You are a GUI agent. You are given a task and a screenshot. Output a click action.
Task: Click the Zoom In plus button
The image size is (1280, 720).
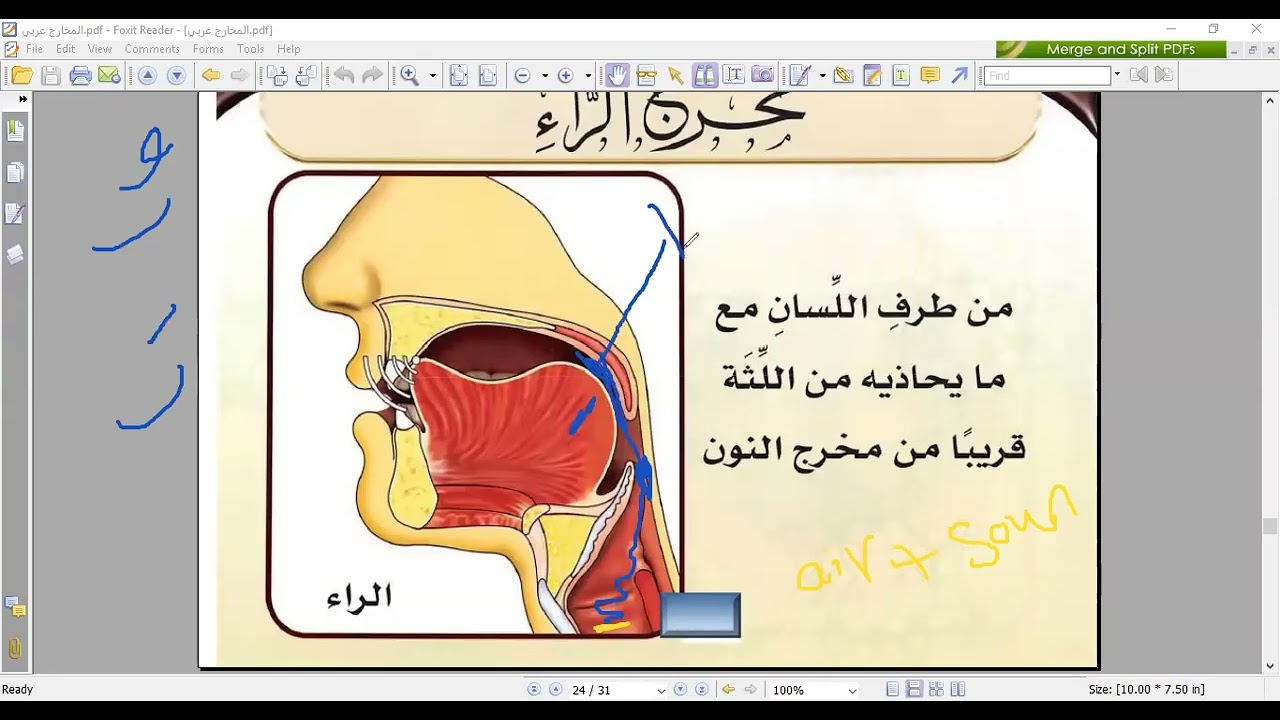point(565,75)
